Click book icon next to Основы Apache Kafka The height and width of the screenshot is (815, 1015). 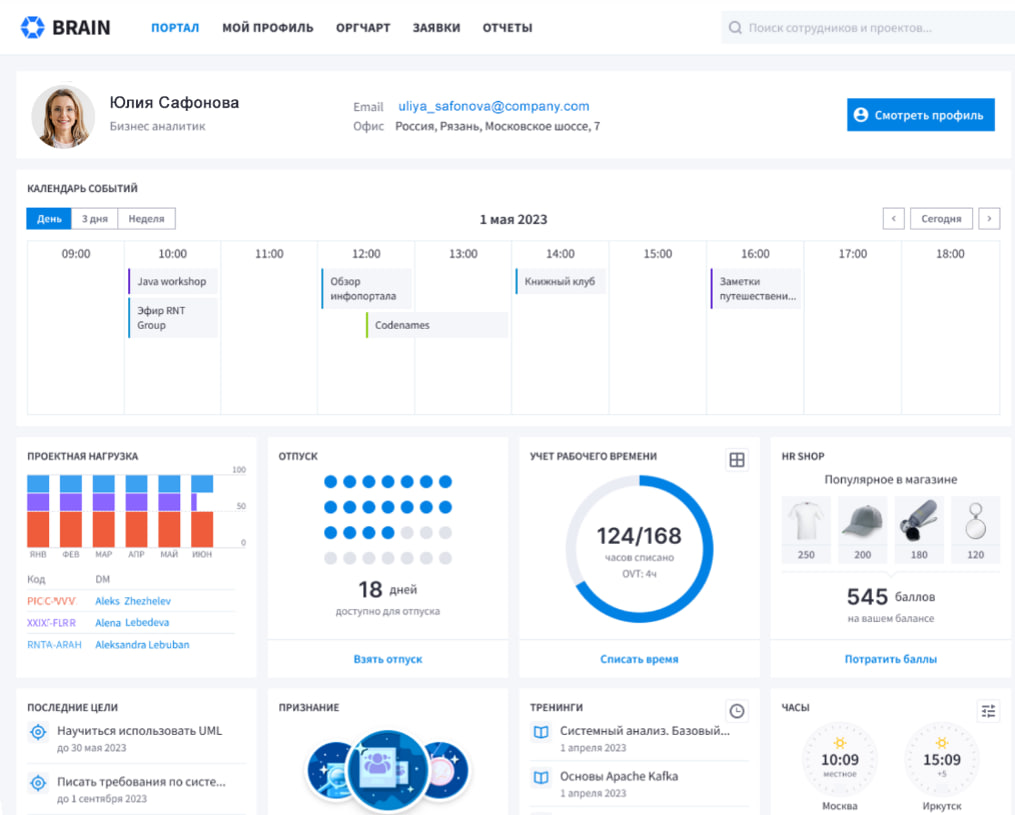(541, 777)
